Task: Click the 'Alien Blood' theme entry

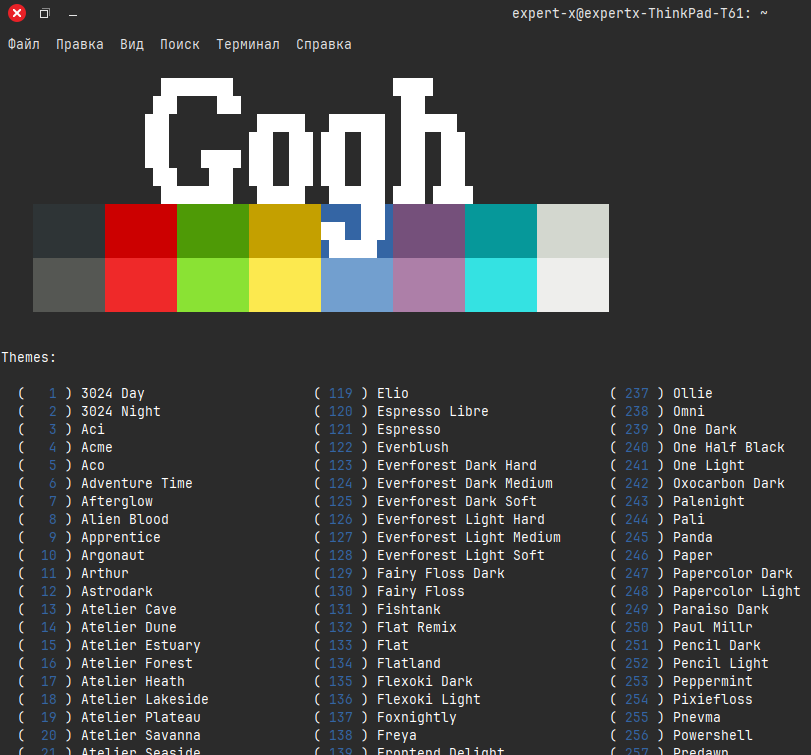Action: point(125,519)
